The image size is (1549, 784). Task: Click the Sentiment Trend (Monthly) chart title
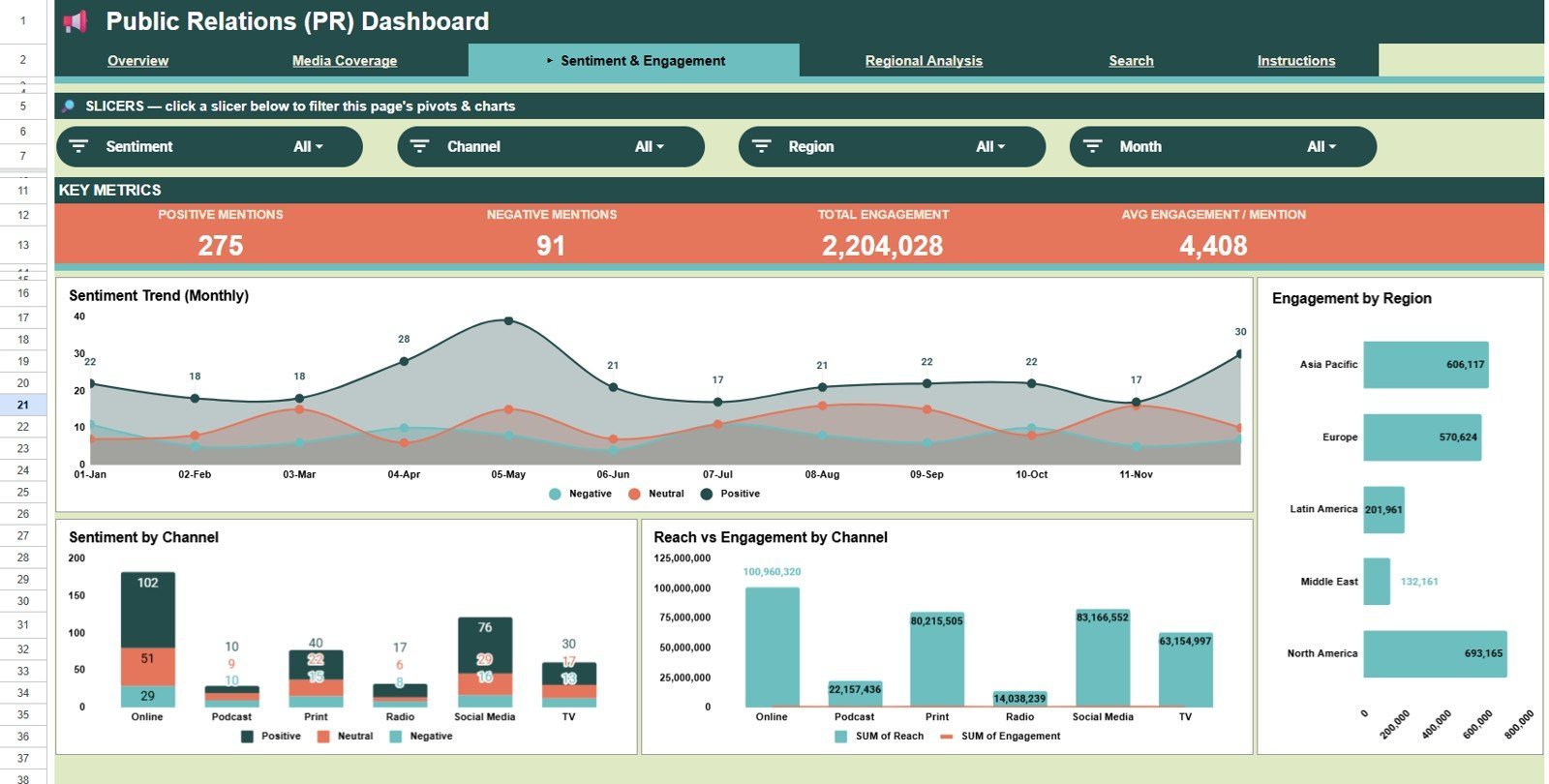point(159,296)
